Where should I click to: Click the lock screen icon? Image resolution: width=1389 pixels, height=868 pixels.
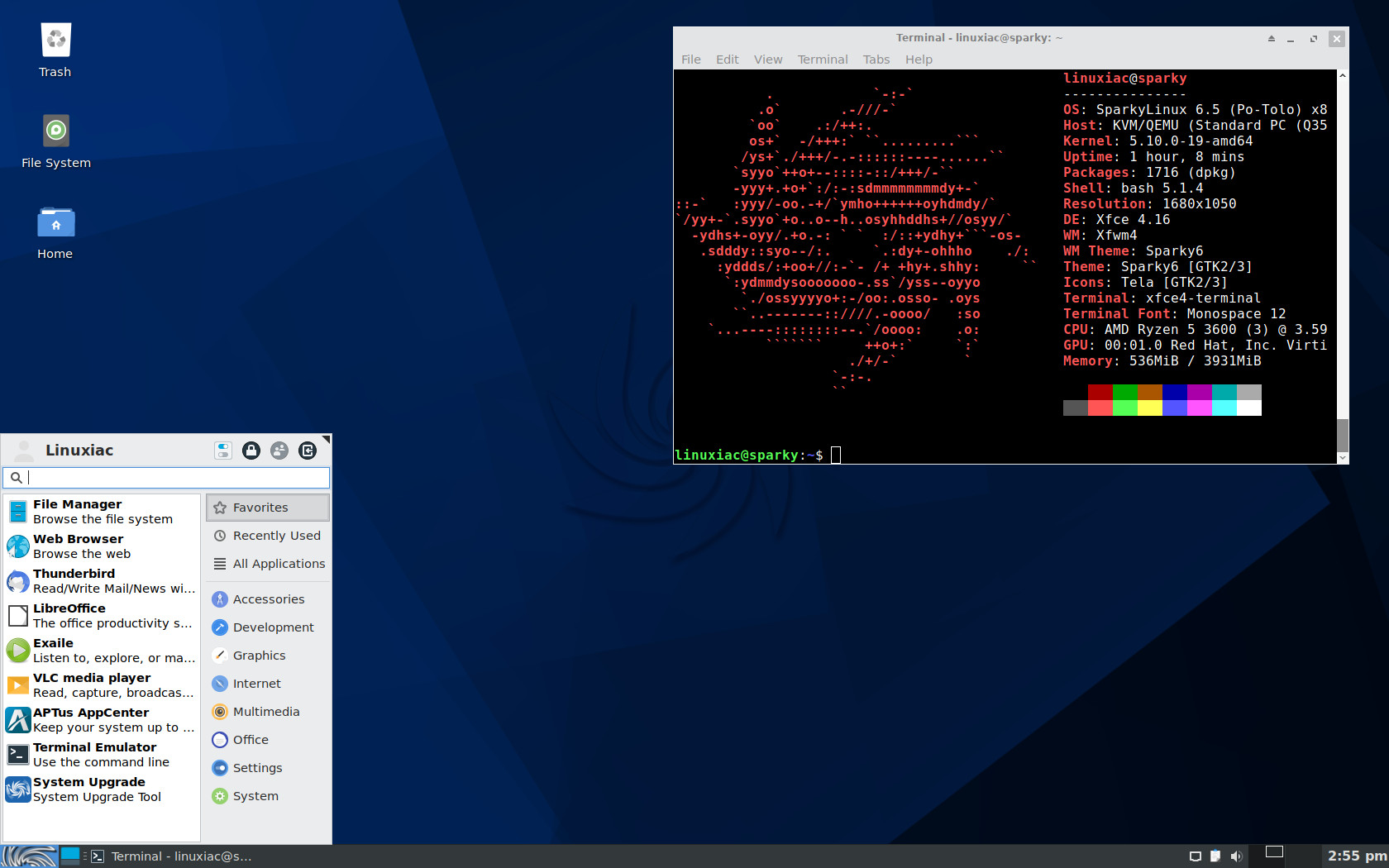251,451
